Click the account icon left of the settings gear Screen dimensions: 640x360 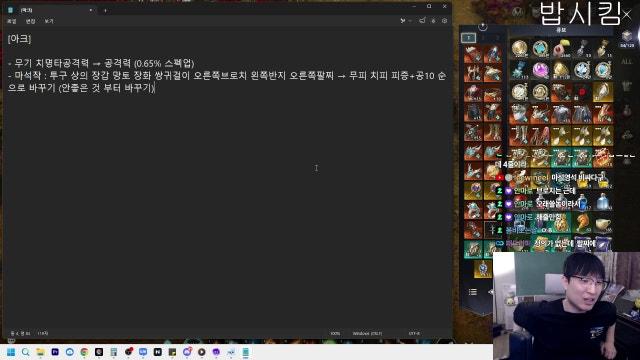point(433,21)
